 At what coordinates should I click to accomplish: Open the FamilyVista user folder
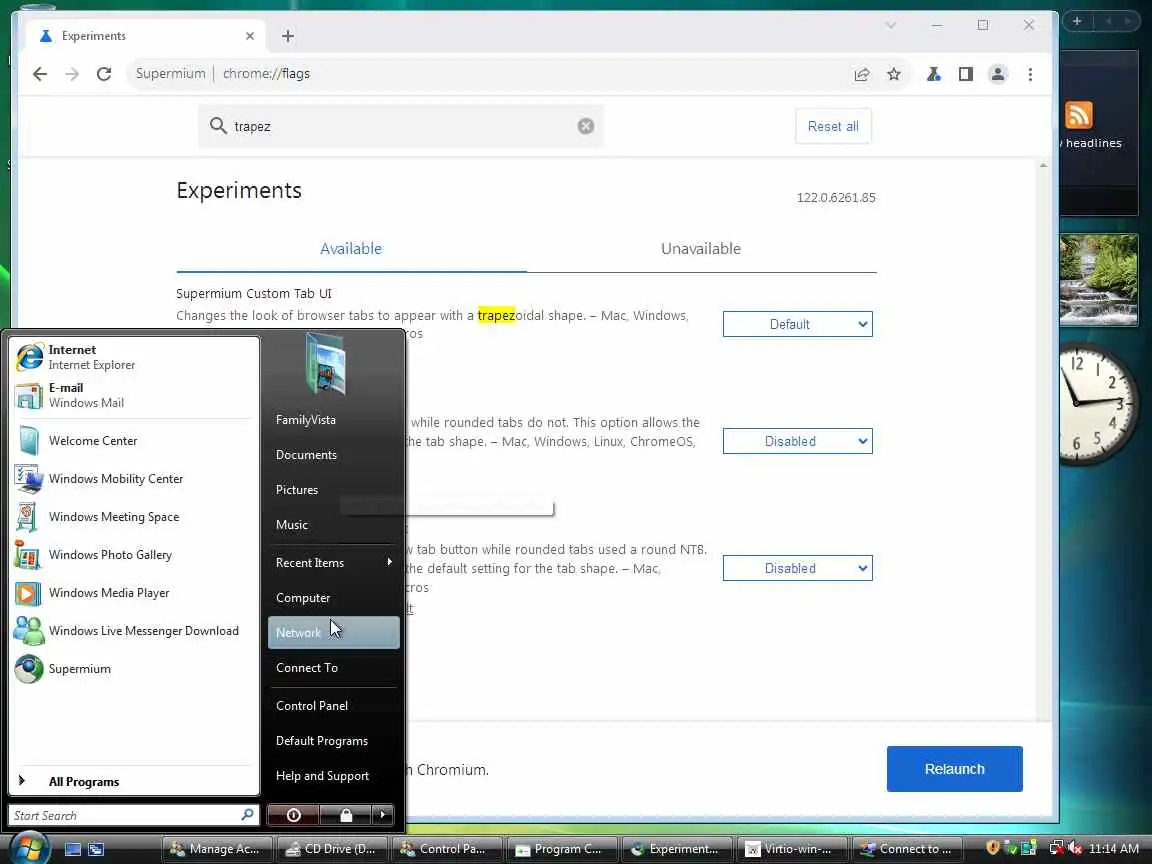point(334,420)
